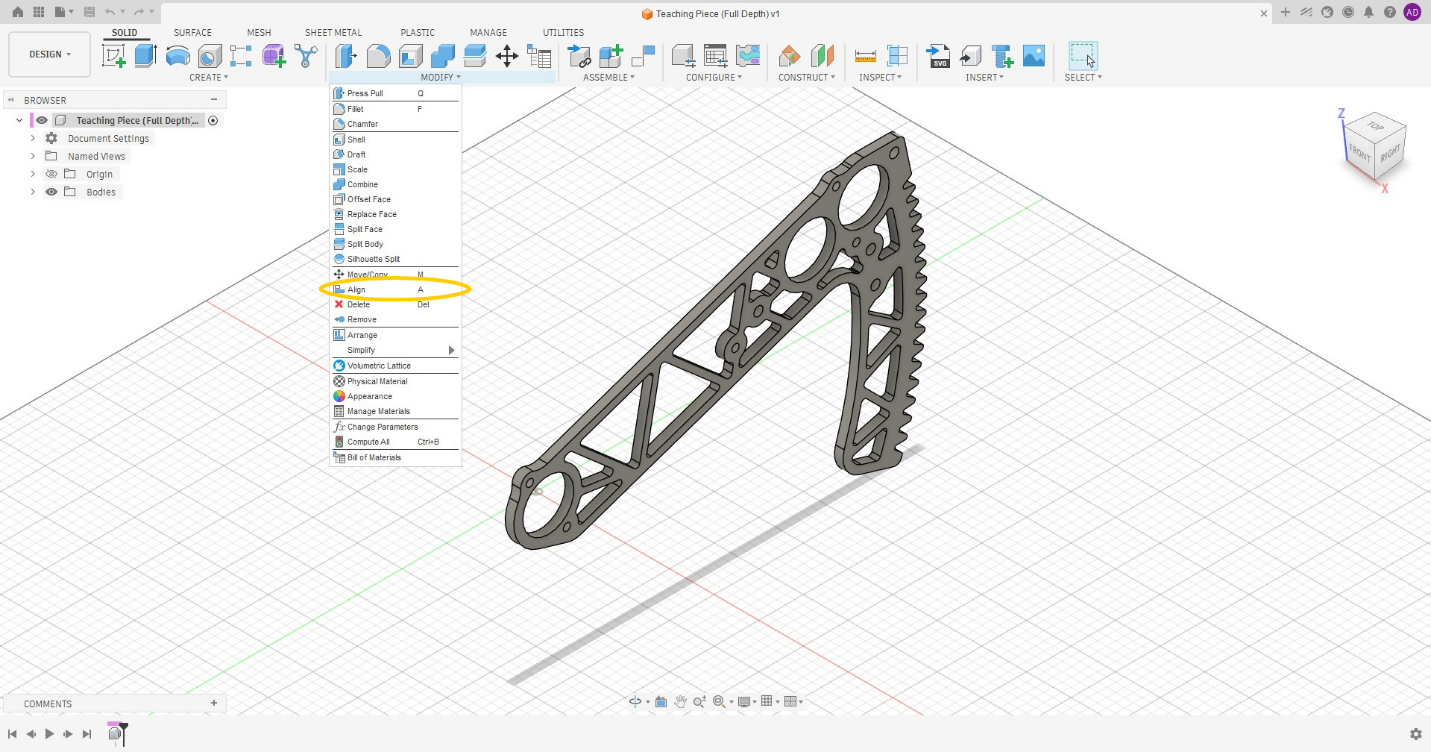1431x752 pixels.
Task: Select the Hole tool icon
Action: (x=210, y=55)
